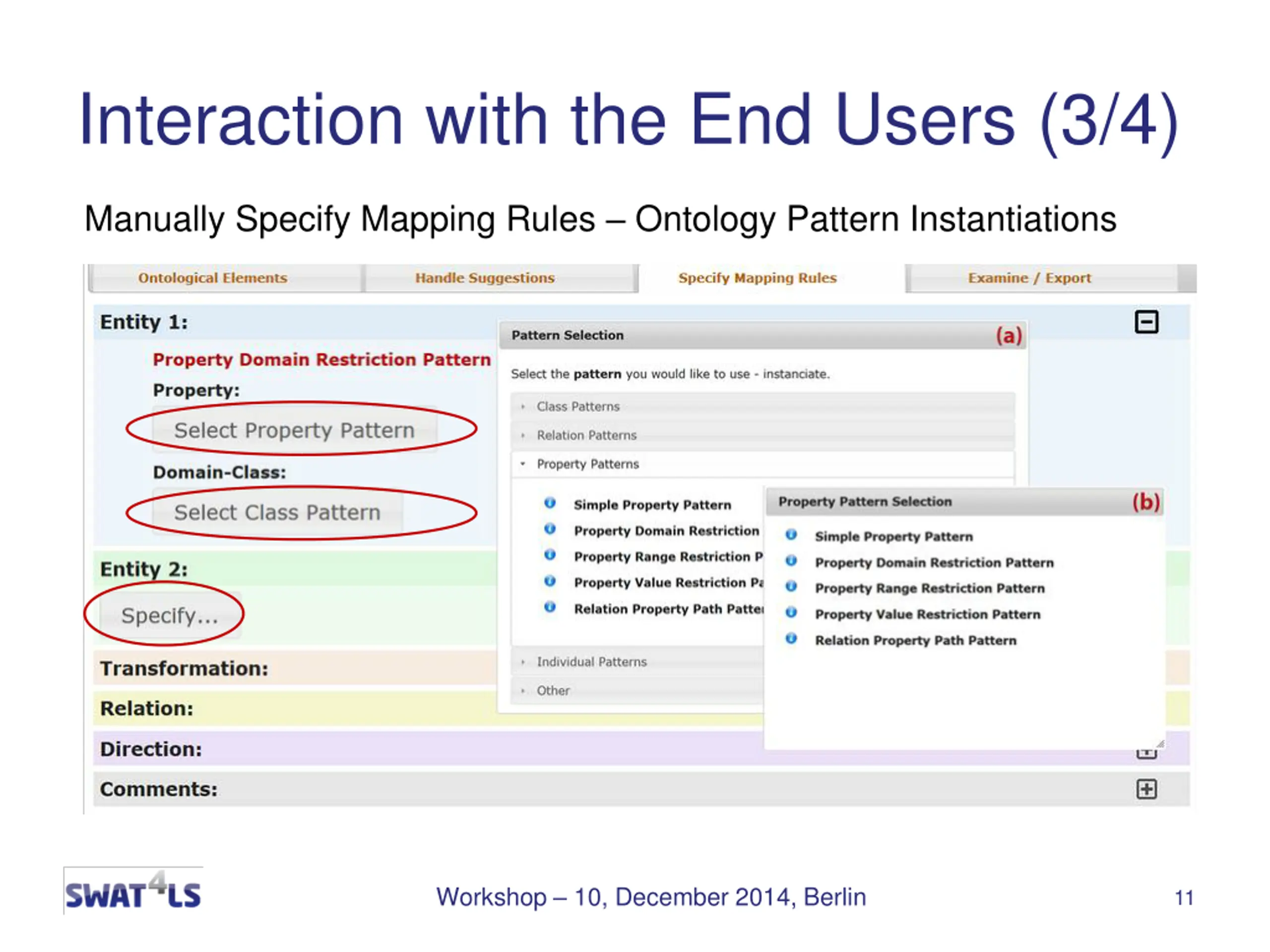This screenshot has width=1270, height=952.
Task: Click the Transformation section header
Action: pos(296,668)
